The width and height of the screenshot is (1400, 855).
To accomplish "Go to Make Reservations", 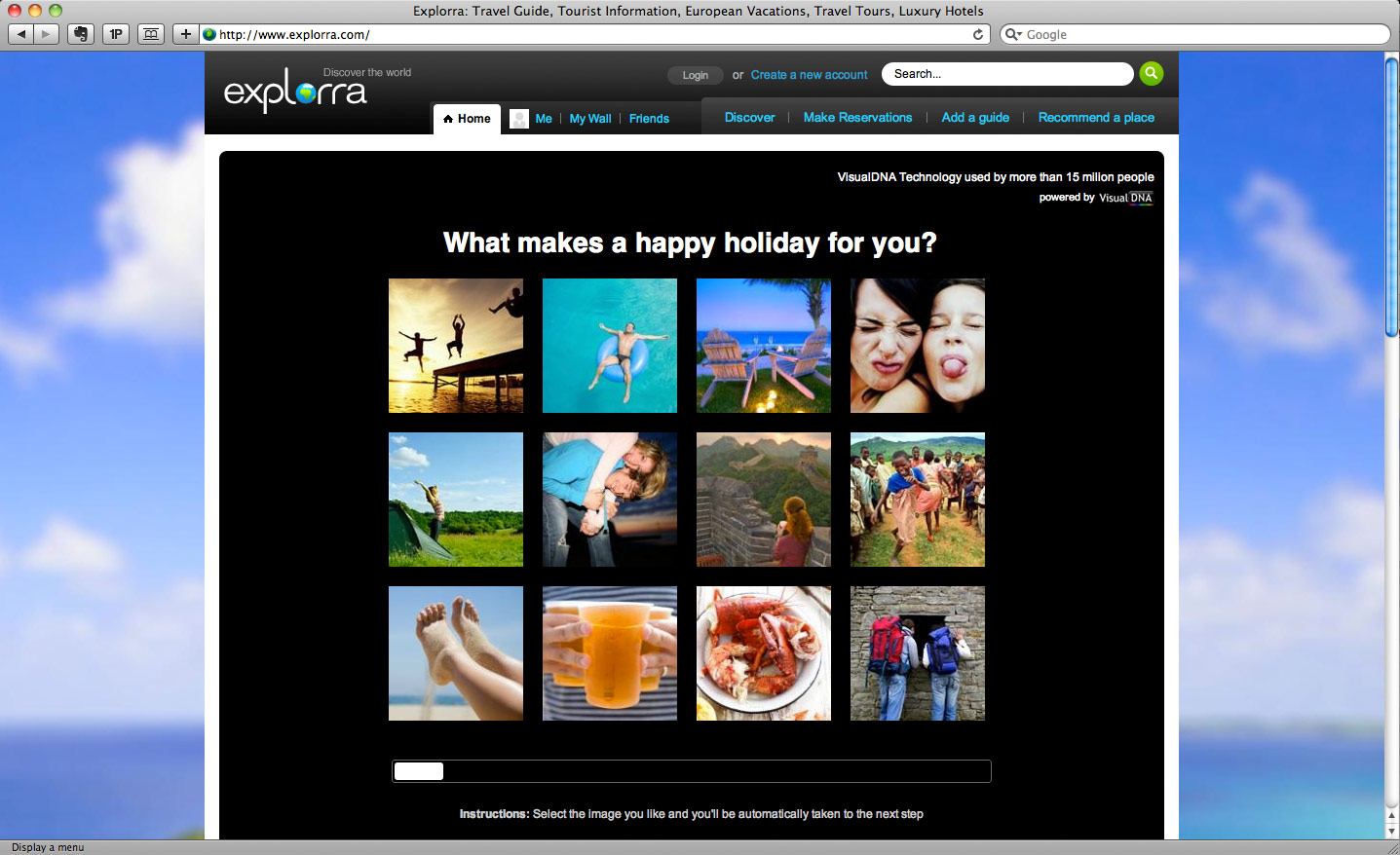I will coord(857,118).
